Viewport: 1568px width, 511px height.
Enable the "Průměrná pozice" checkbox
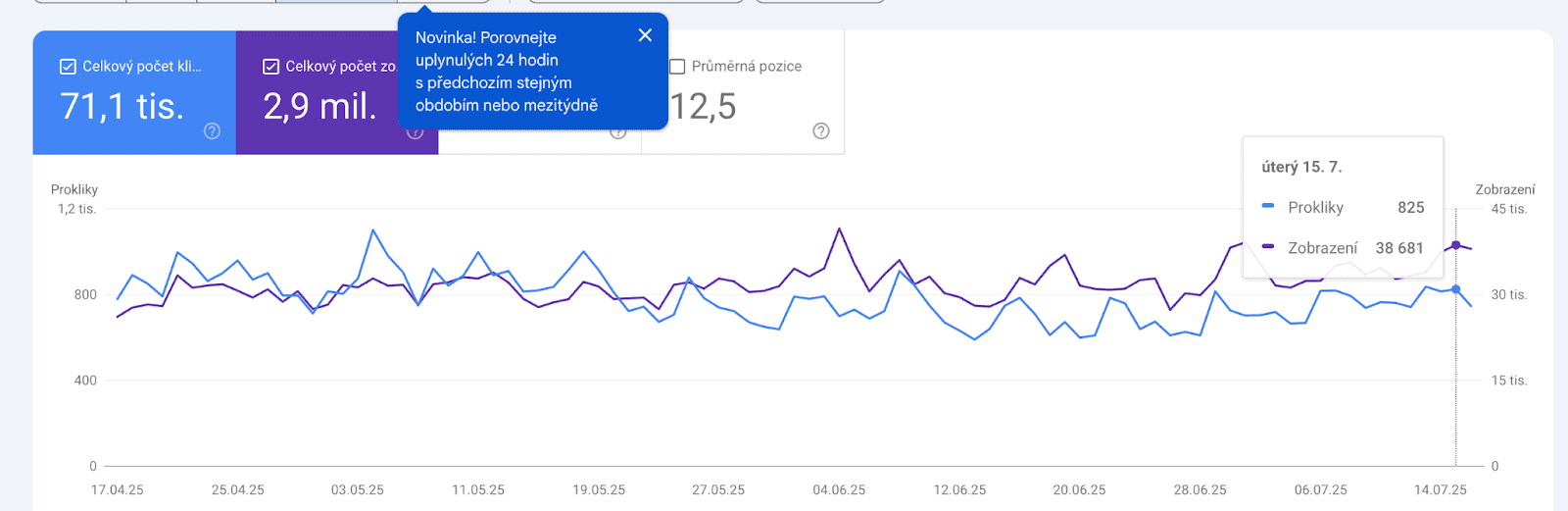click(x=677, y=67)
